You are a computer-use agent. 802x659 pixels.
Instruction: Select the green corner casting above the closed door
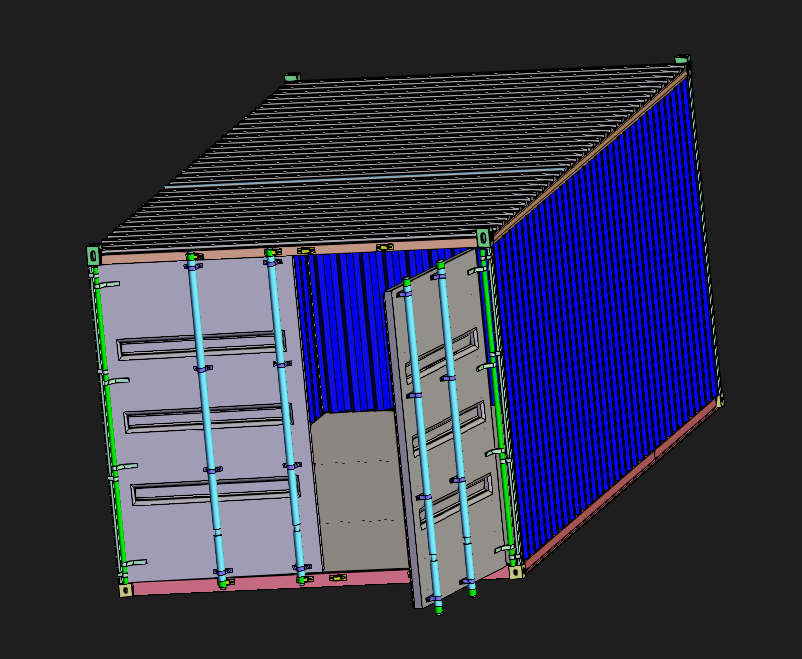tap(93, 255)
